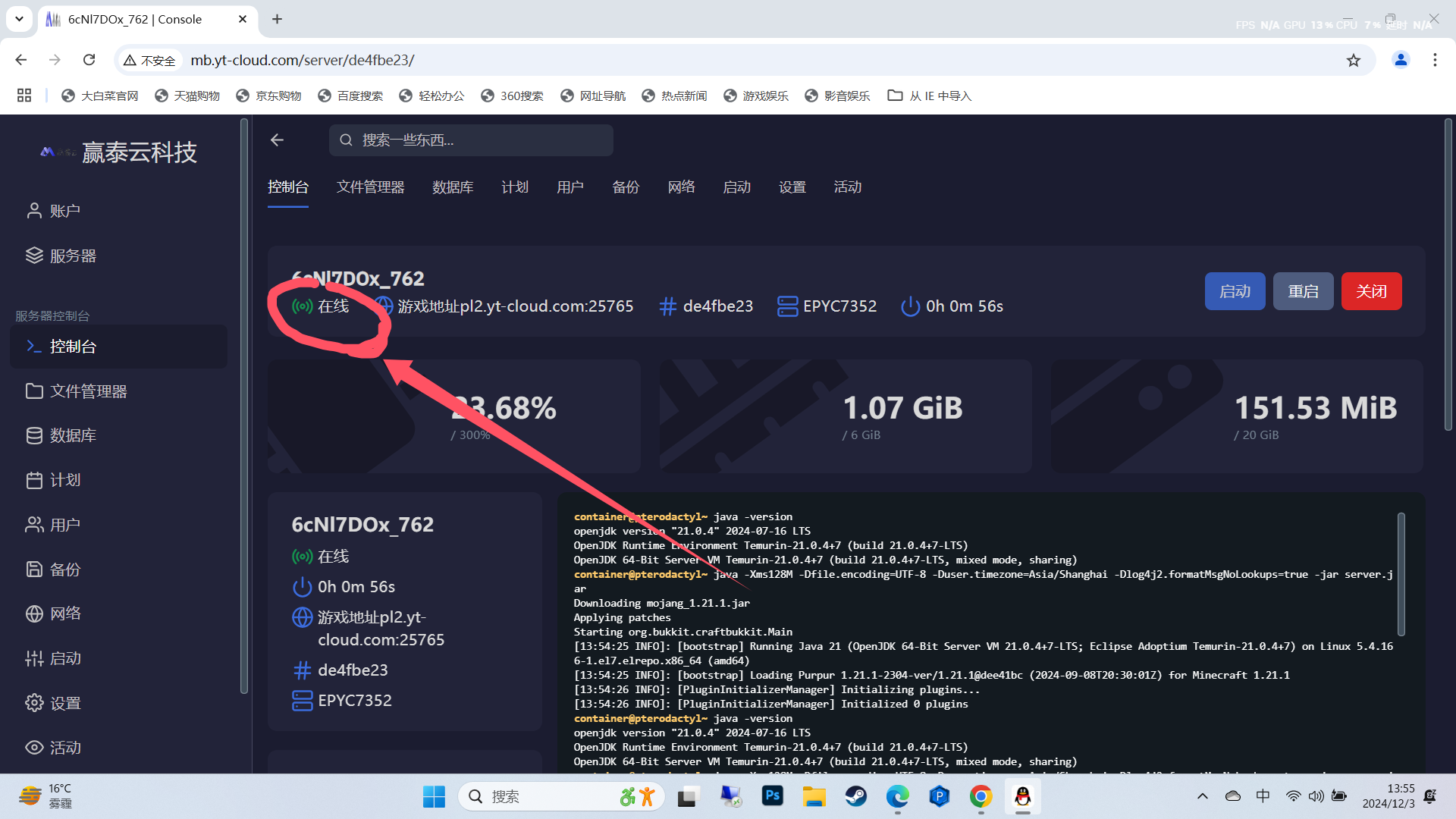The width and height of the screenshot is (1456, 819).
Task: Open 启动 startup in sidebar
Action: click(53, 658)
